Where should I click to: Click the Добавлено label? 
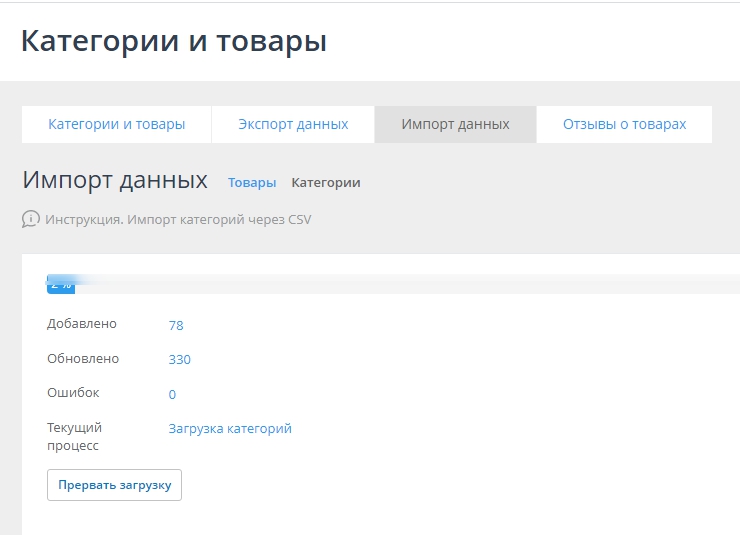(x=82, y=324)
